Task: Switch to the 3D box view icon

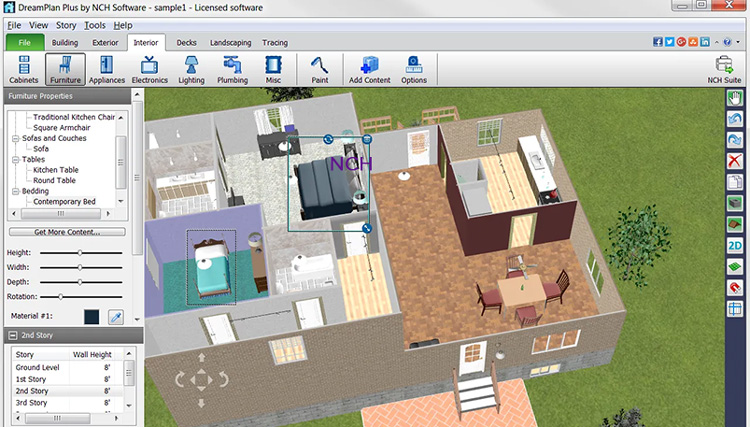Action: point(735,203)
